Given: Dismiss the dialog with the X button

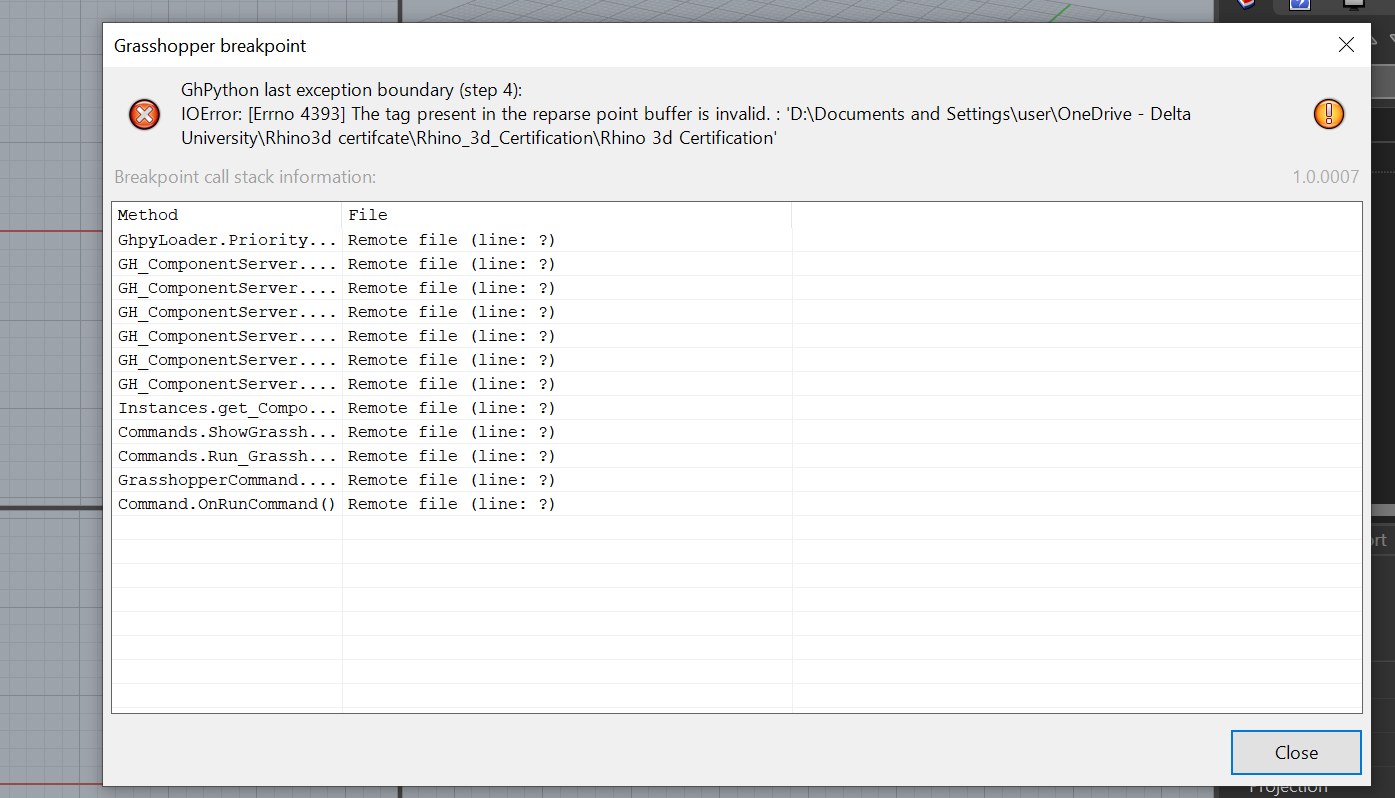Looking at the screenshot, I should click(1346, 44).
